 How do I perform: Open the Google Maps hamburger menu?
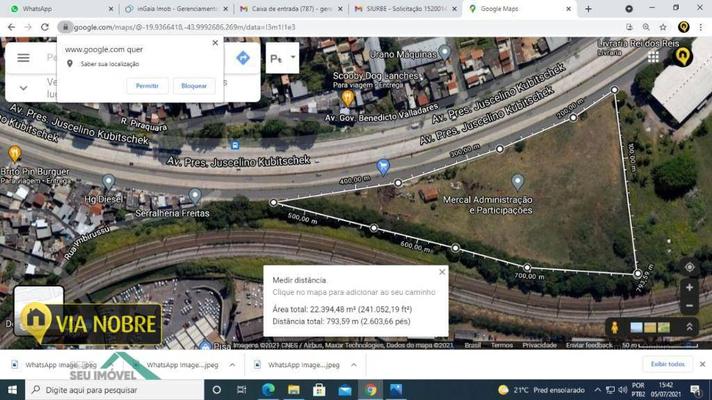click(x=23, y=58)
